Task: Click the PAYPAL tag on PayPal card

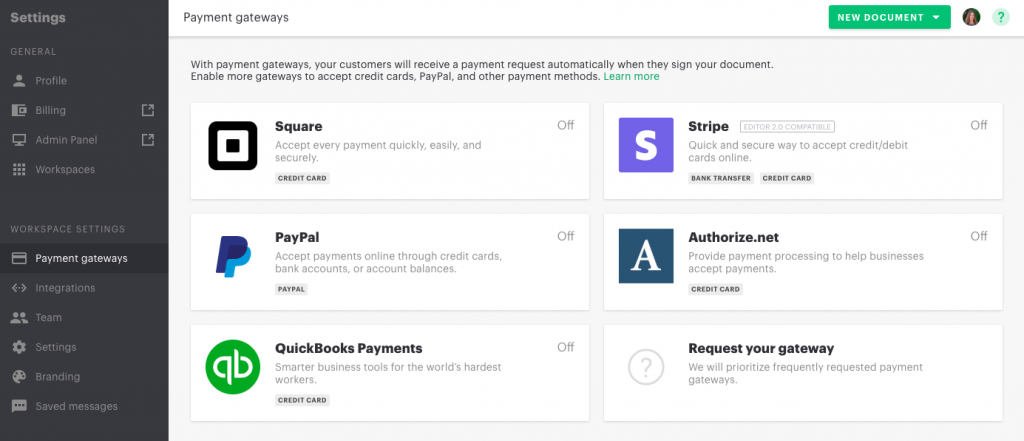Action: pos(291,289)
